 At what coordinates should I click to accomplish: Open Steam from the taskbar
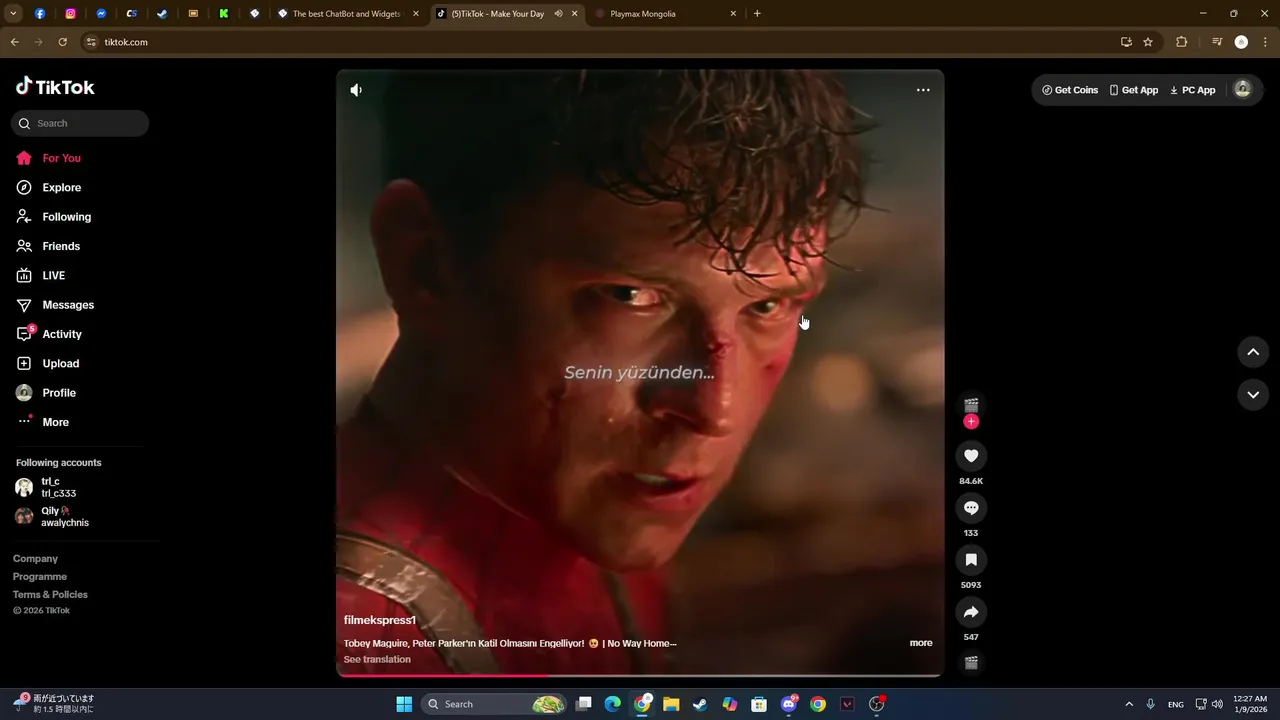700,704
